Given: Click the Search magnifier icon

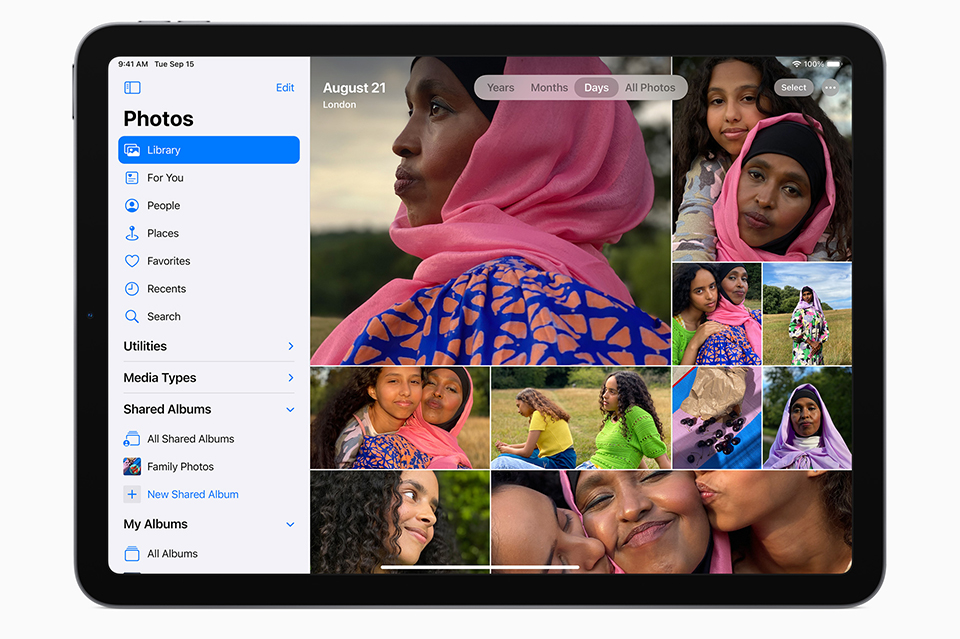Looking at the screenshot, I should point(132,316).
